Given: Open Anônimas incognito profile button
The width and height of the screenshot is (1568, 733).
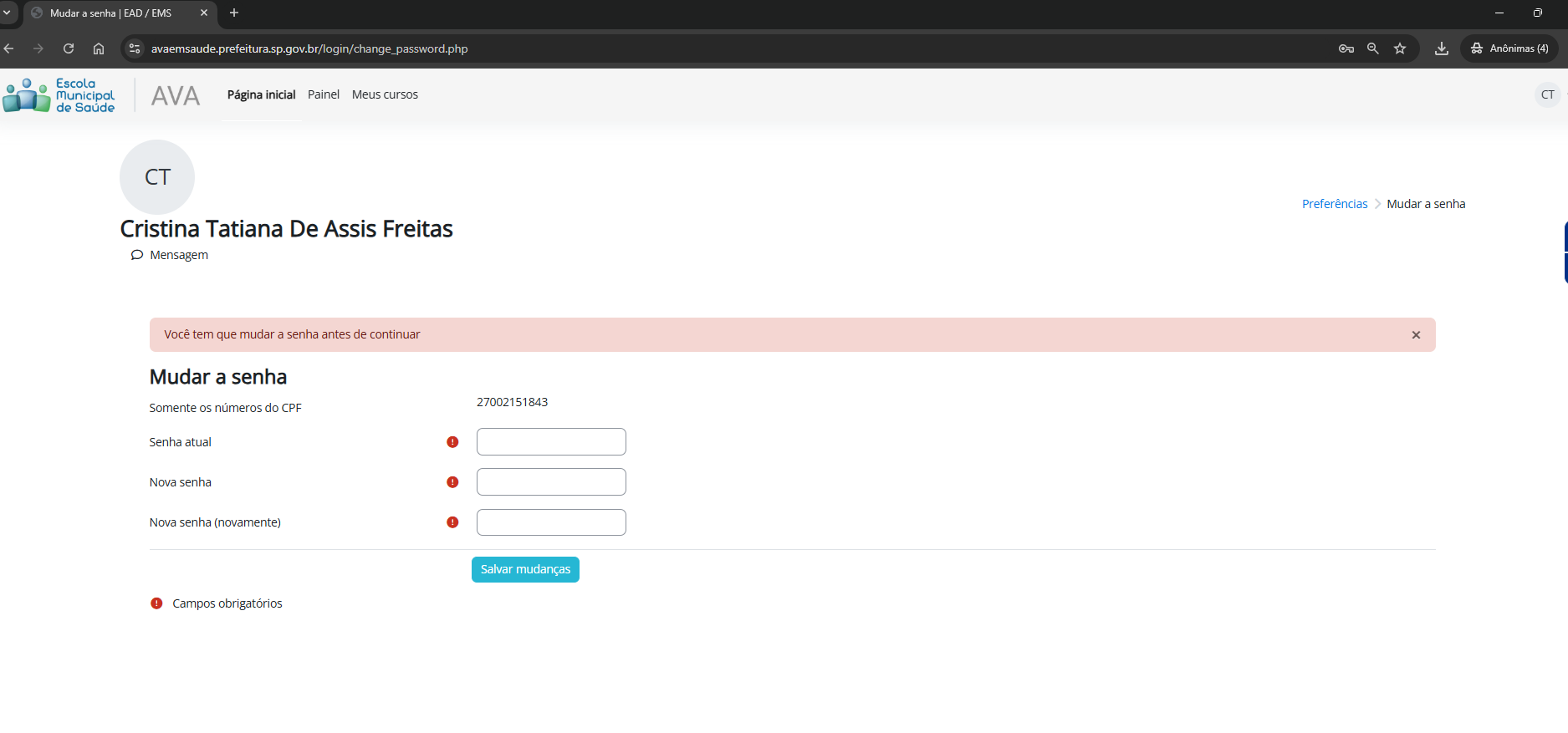Looking at the screenshot, I should 1510,48.
